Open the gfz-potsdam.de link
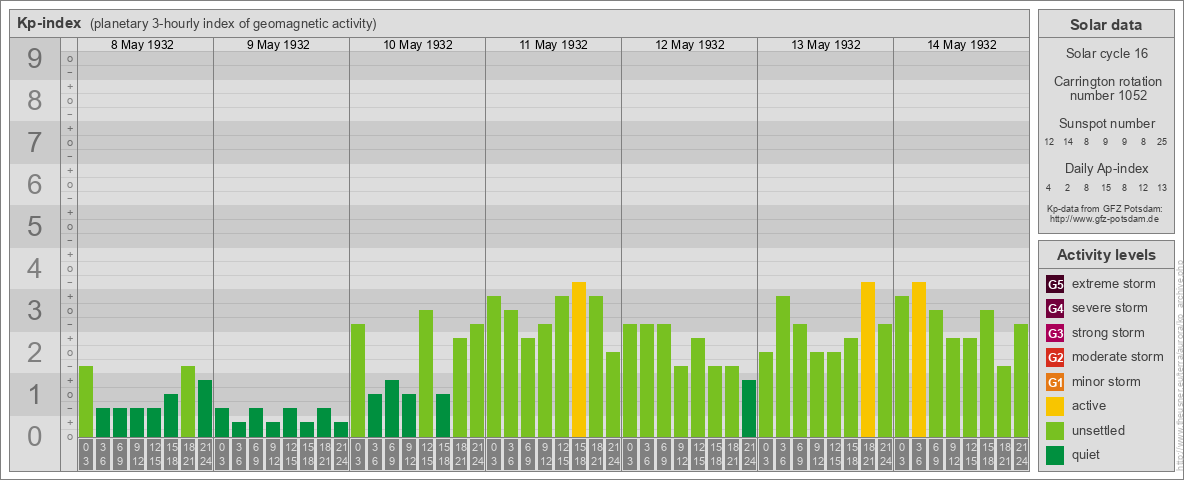The height and width of the screenshot is (480, 1184). (1105, 219)
